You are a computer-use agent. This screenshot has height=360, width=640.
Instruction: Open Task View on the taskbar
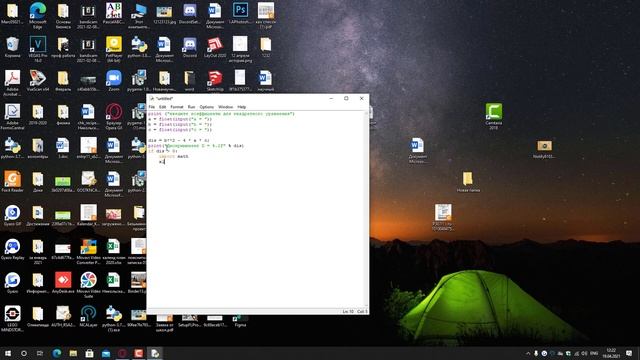click(x=40, y=353)
